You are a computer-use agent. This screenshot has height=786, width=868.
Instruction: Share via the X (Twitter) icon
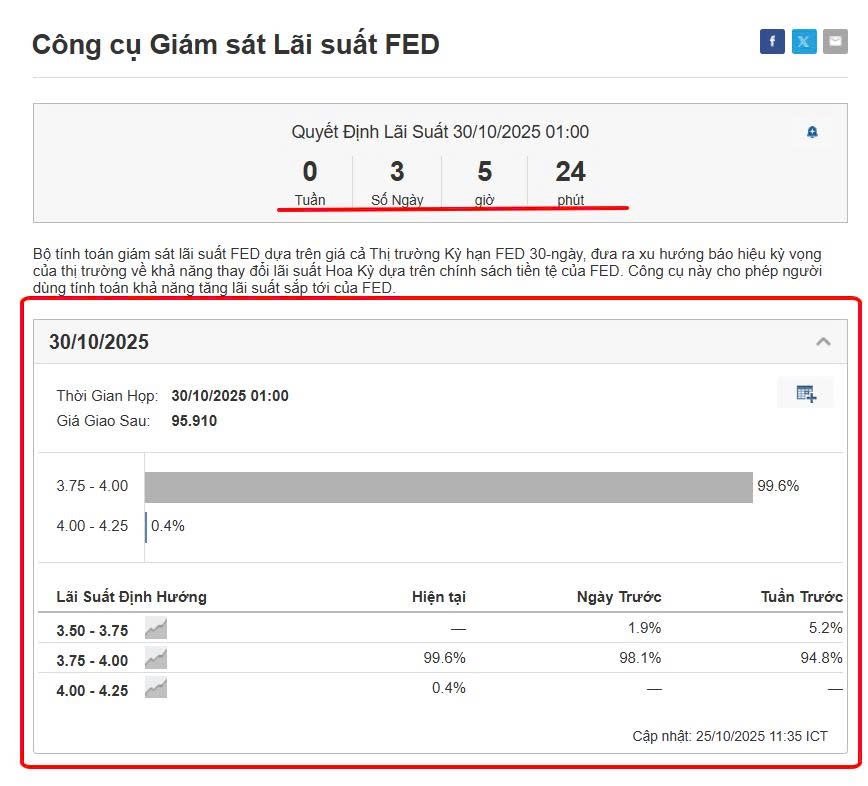coord(804,41)
